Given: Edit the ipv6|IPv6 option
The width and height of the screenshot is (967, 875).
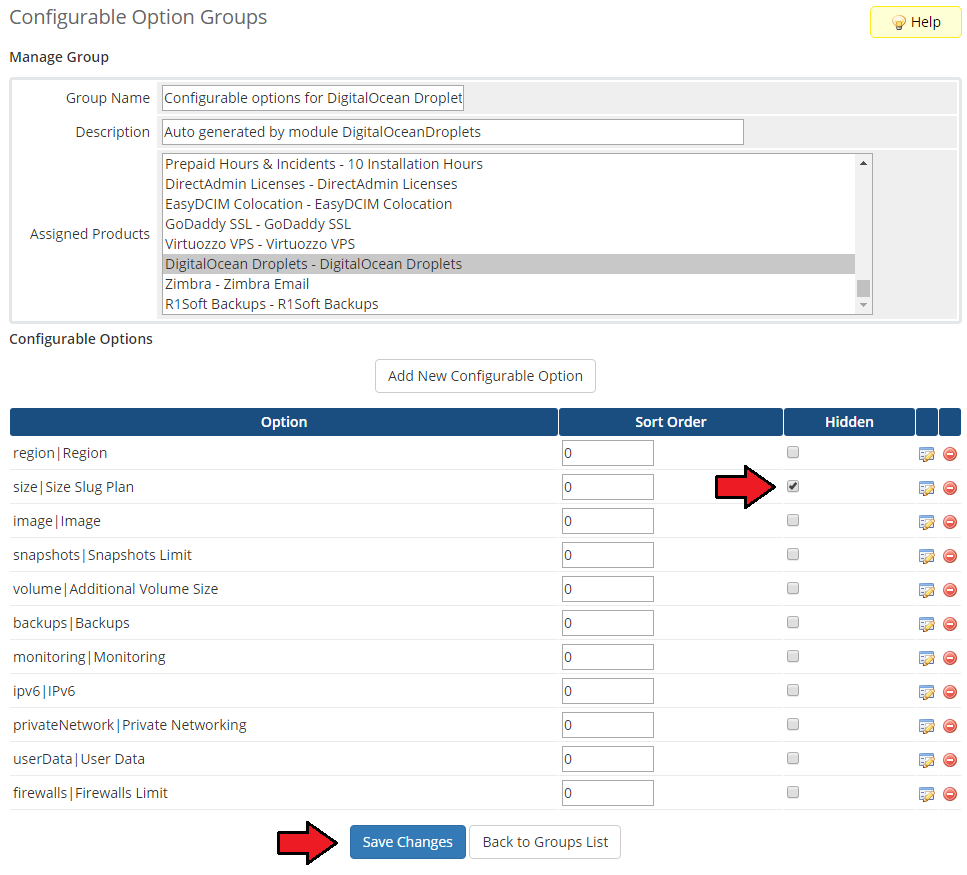Looking at the screenshot, I should 926,692.
